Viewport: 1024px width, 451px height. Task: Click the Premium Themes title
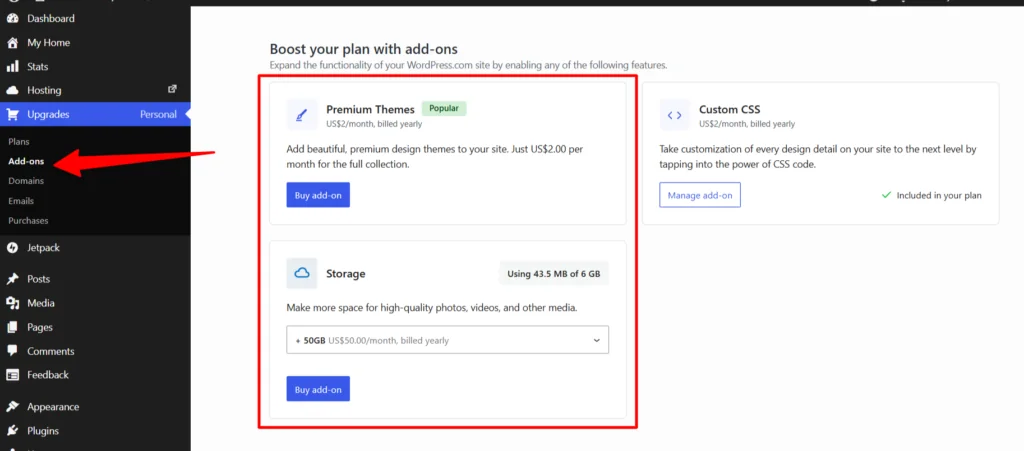tap(370, 110)
